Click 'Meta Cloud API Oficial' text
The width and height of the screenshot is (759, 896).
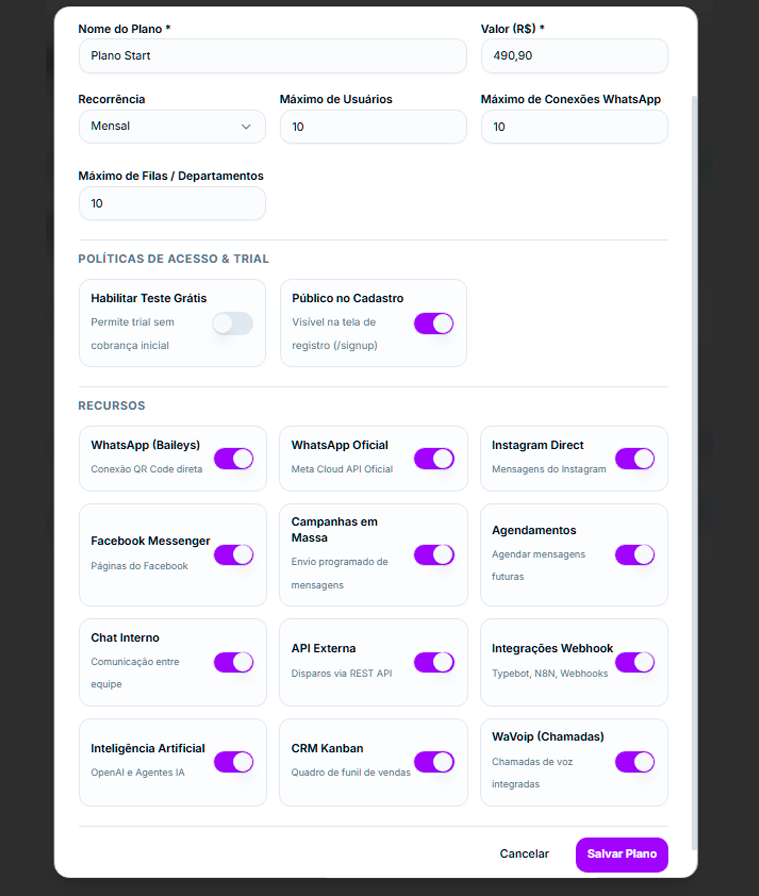coord(342,469)
